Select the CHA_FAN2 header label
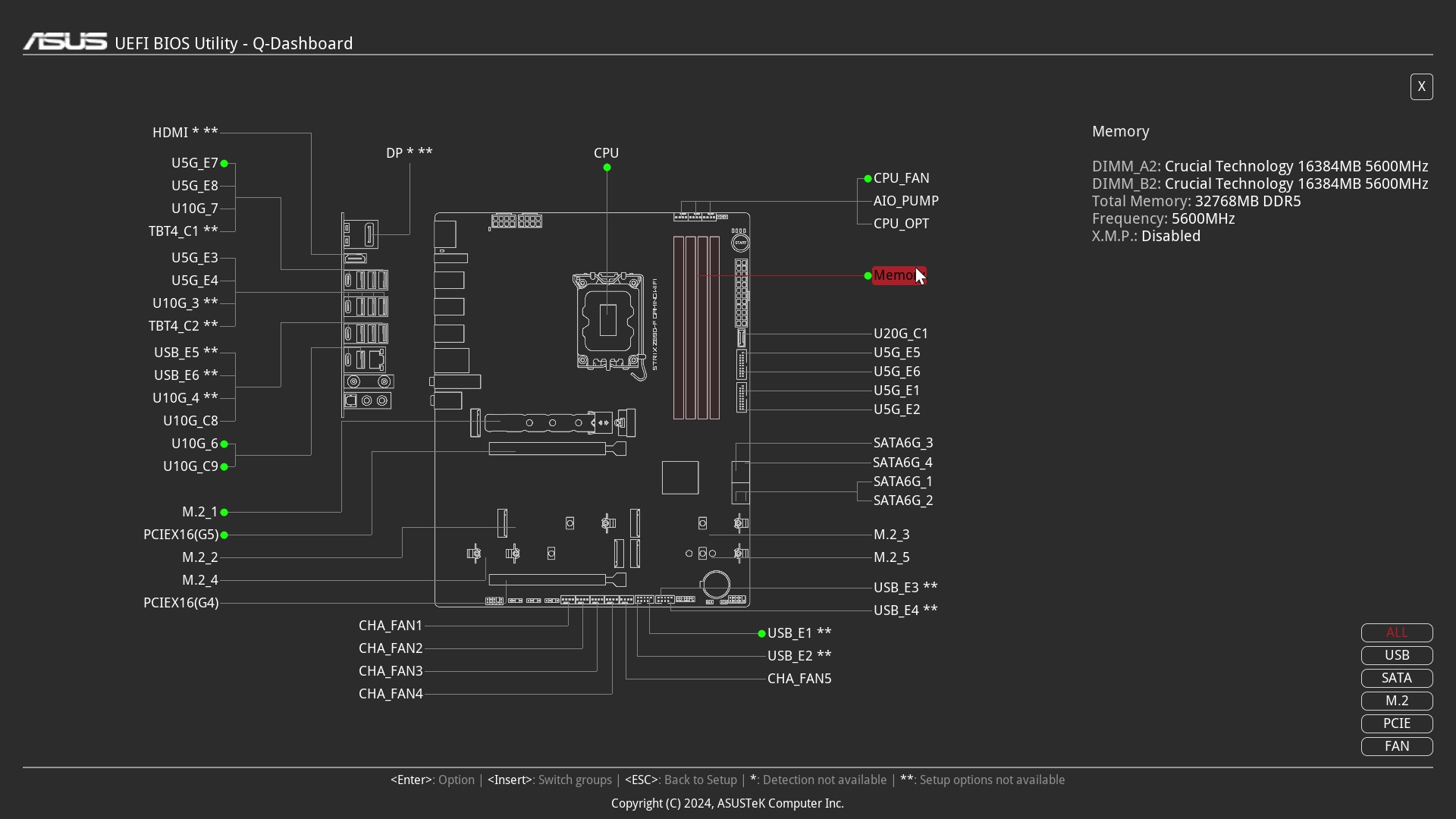1456x819 pixels. point(391,648)
